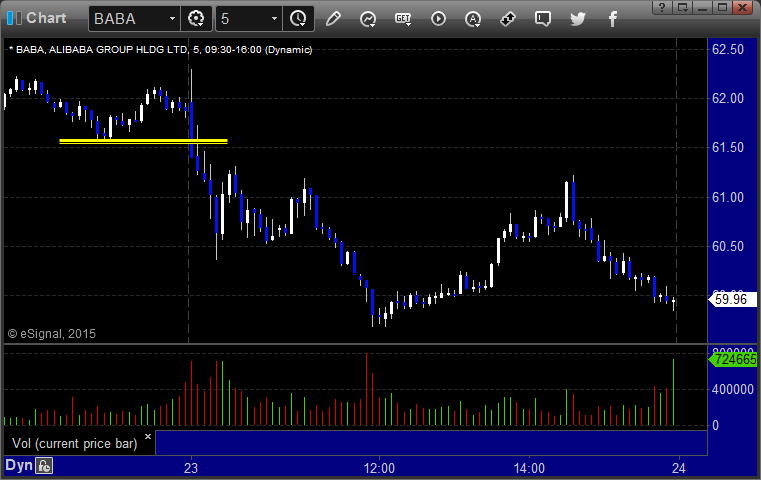This screenshot has height=480, width=761.
Task: Close the chart window with red X
Action: (x=743, y=7)
